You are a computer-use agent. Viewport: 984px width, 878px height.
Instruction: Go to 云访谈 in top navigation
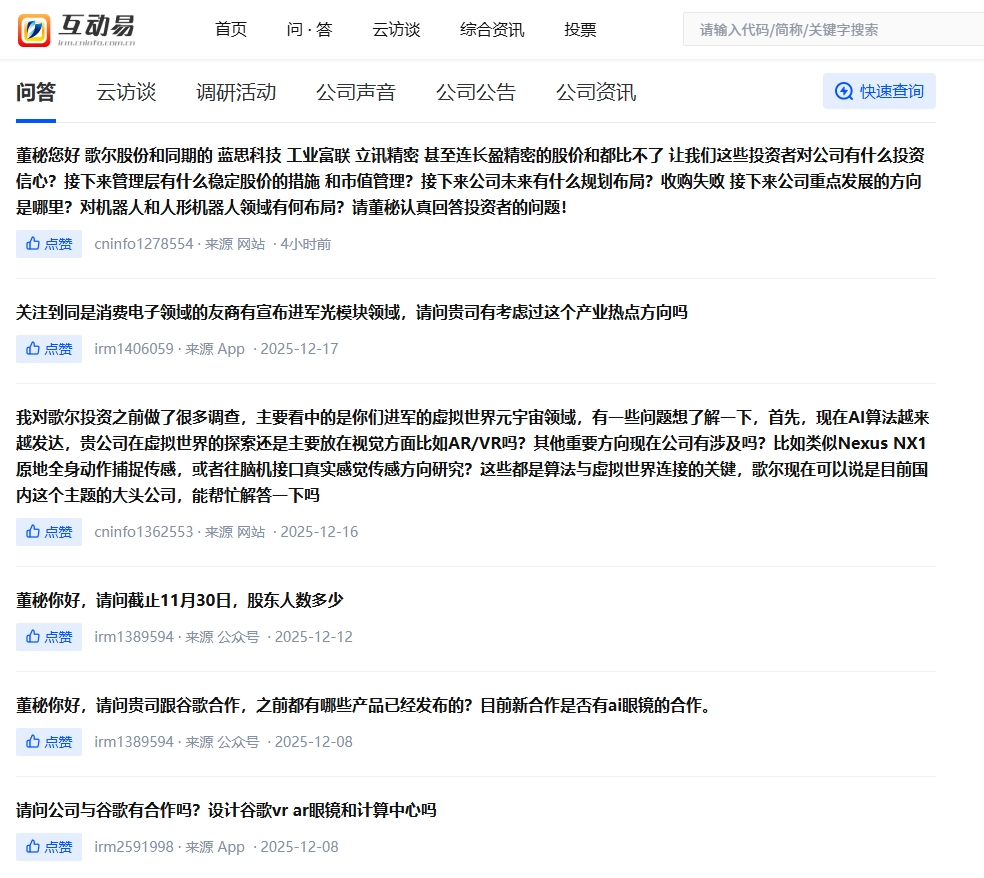[x=396, y=29]
